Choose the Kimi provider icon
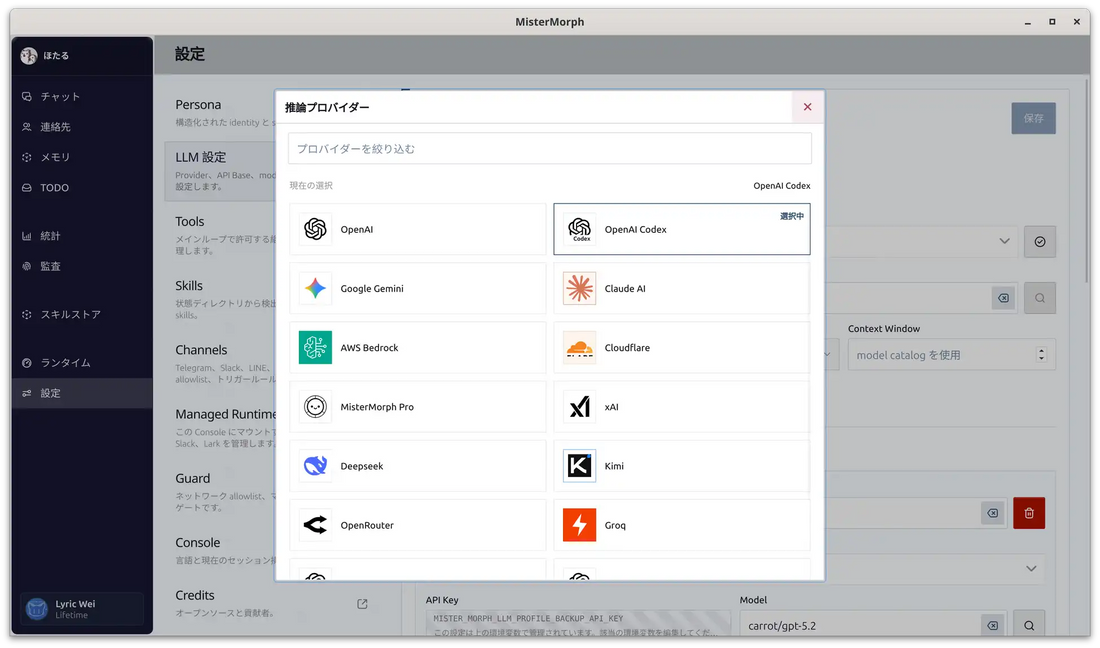 pyautogui.click(x=579, y=466)
